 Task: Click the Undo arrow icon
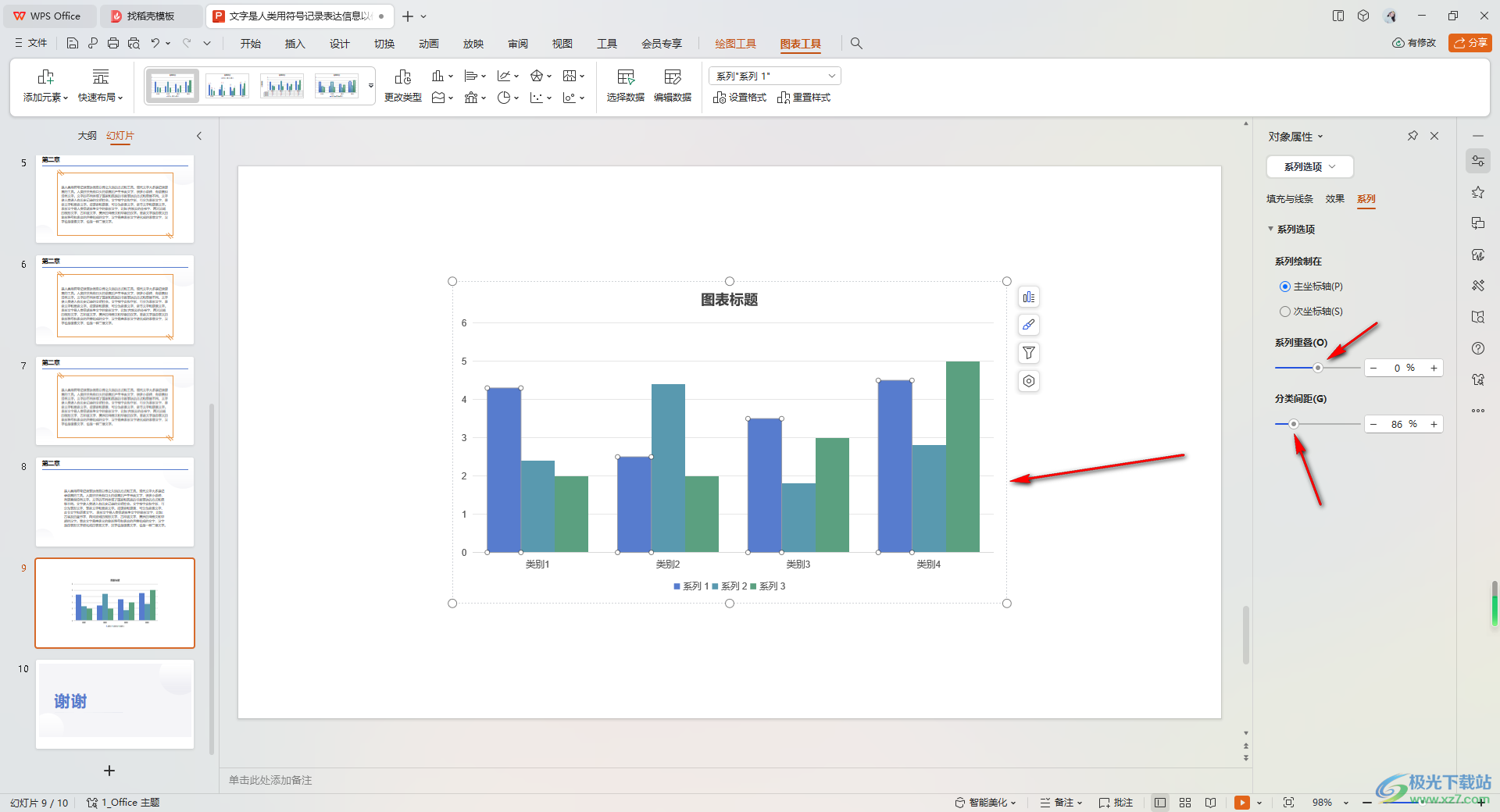155,44
